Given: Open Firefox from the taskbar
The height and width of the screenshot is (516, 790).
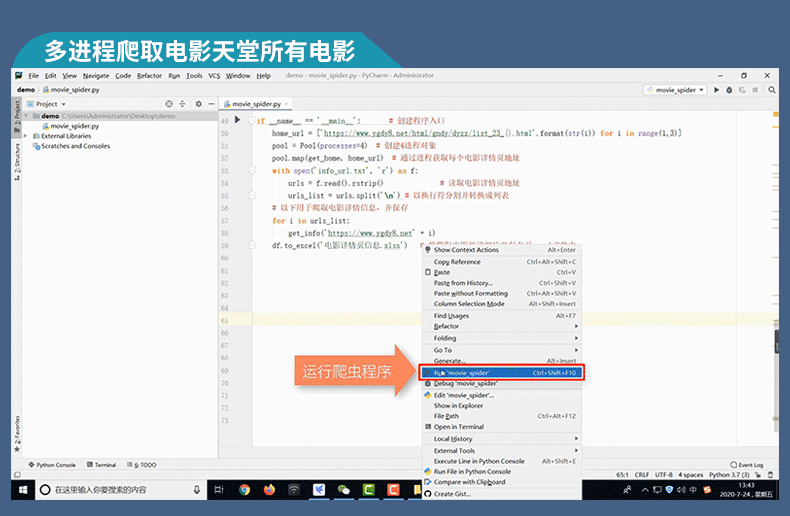Looking at the screenshot, I should point(269,489).
